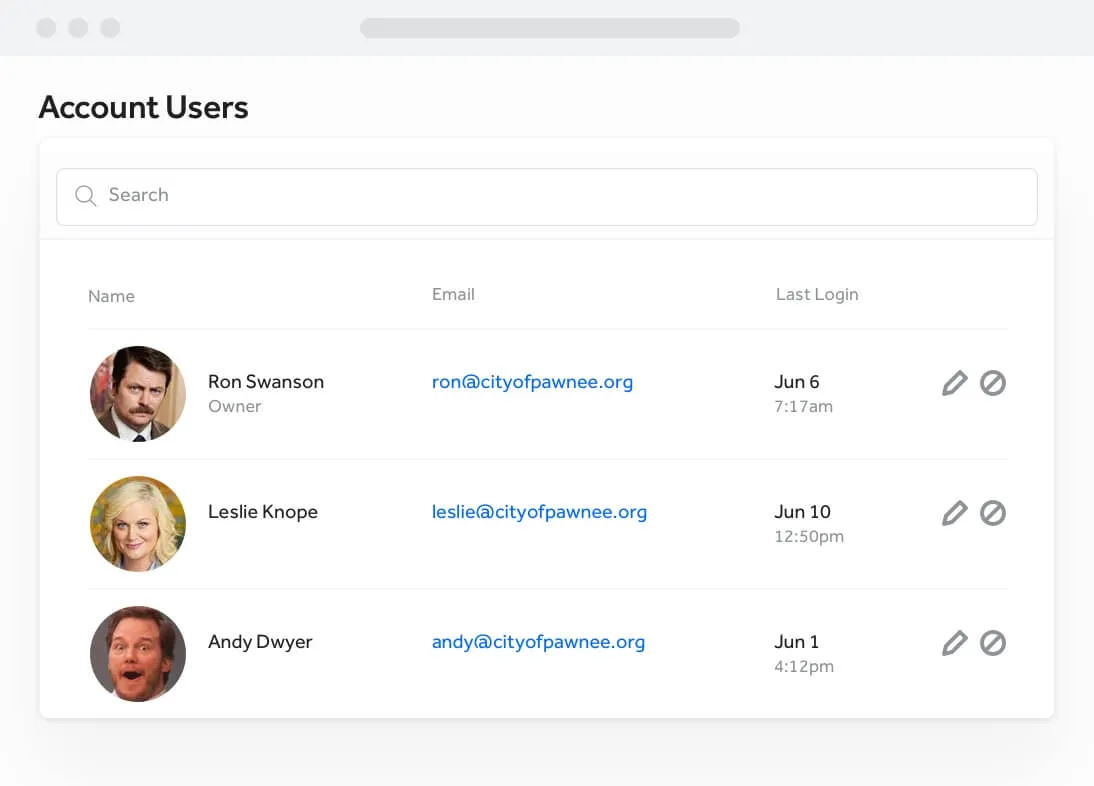Deactivate Leslie Knope's account

(x=993, y=513)
